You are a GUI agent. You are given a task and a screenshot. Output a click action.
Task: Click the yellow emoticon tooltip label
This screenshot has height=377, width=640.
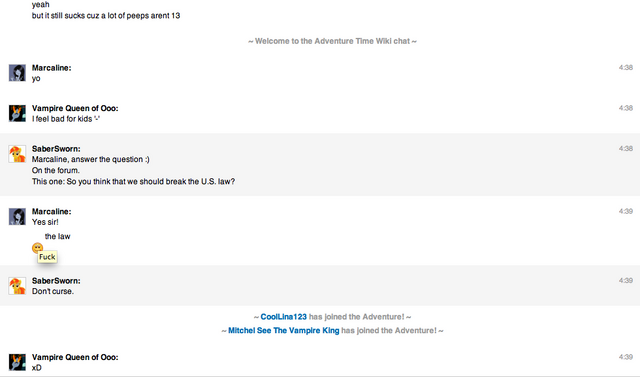point(47,257)
